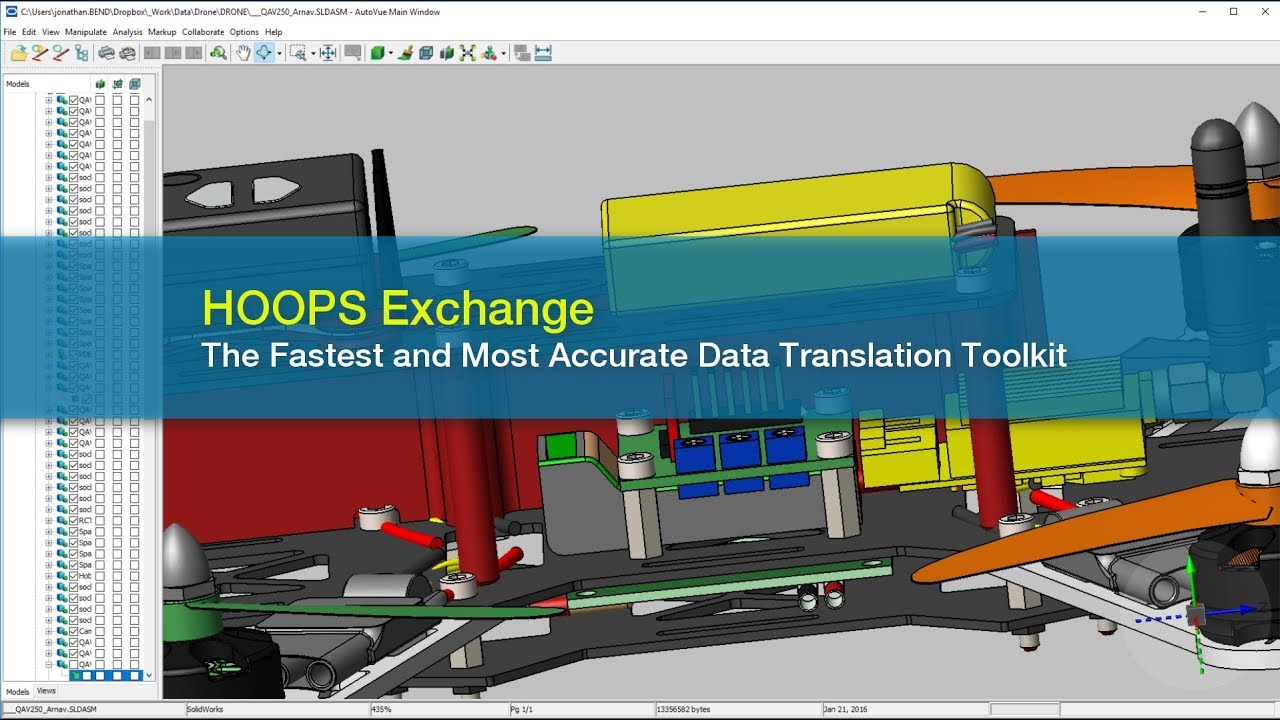This screenshot has width=1280, height=720.
Task: Click the wireframe cube toolbar icon
Action: pos(425,53)
